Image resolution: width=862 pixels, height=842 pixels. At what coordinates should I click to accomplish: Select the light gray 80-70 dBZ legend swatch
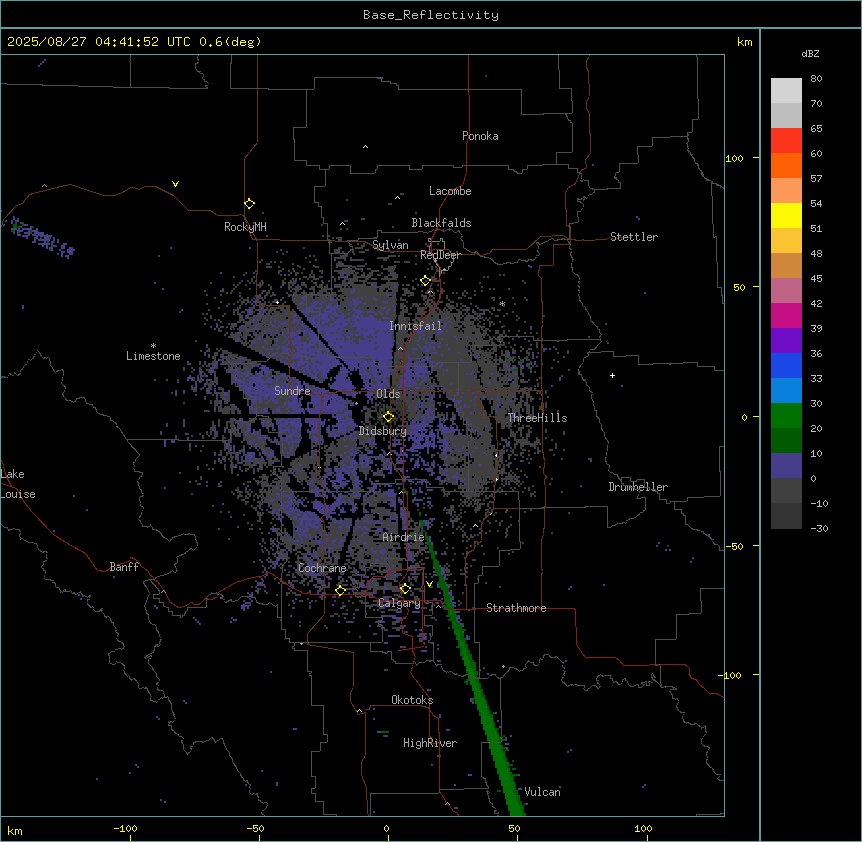pos(786,91)
